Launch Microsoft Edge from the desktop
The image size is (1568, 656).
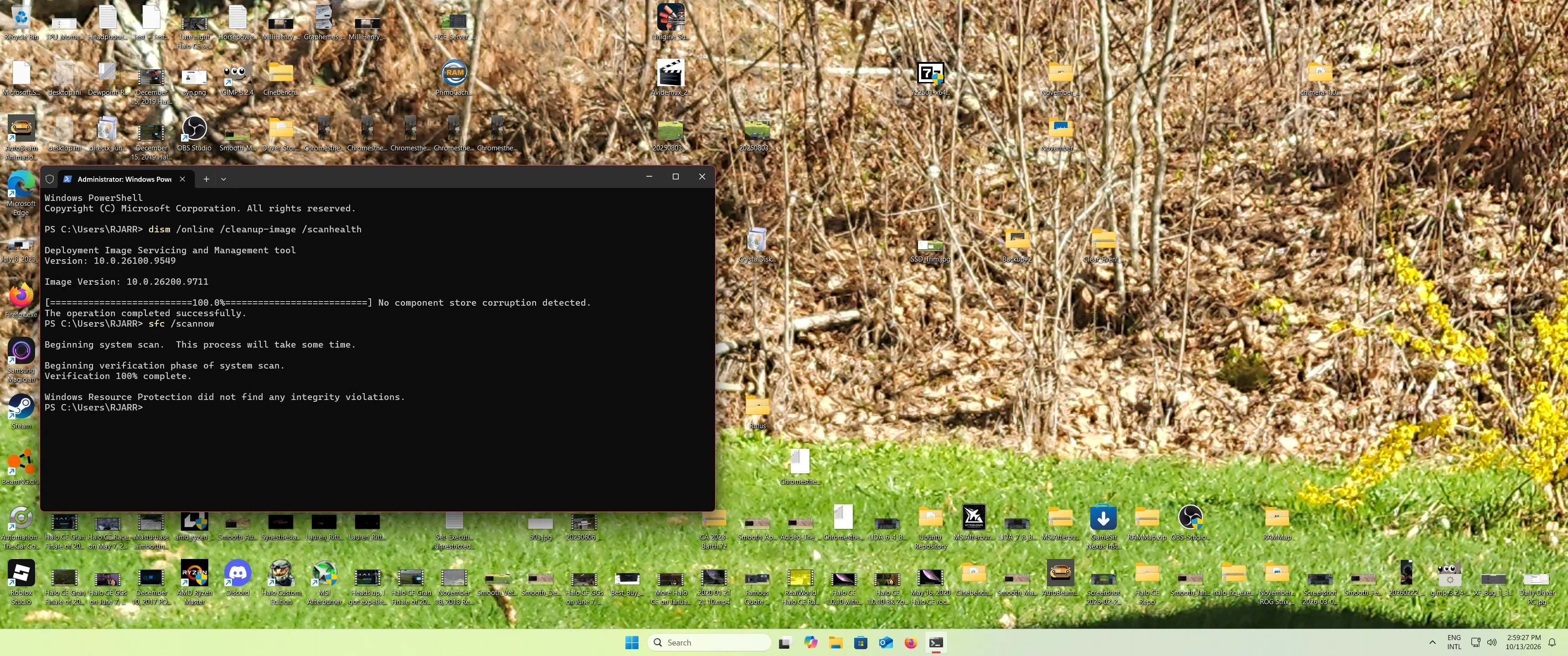point(21,194)
